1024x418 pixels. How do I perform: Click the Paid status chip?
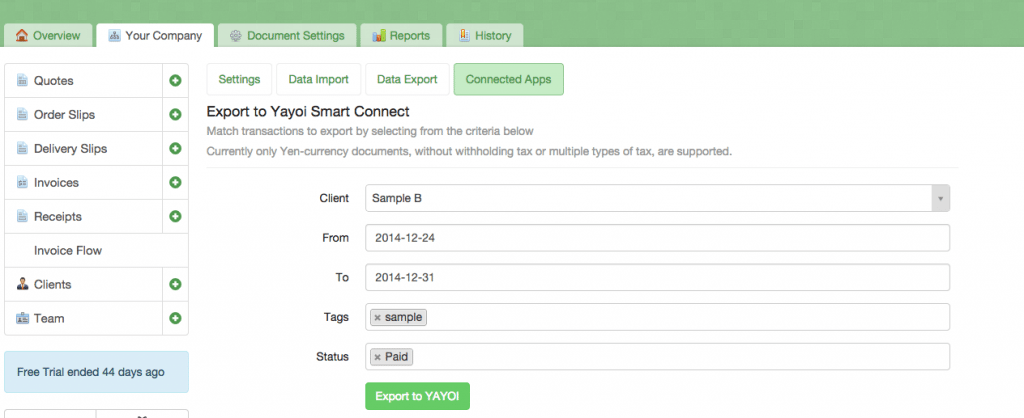392,357
